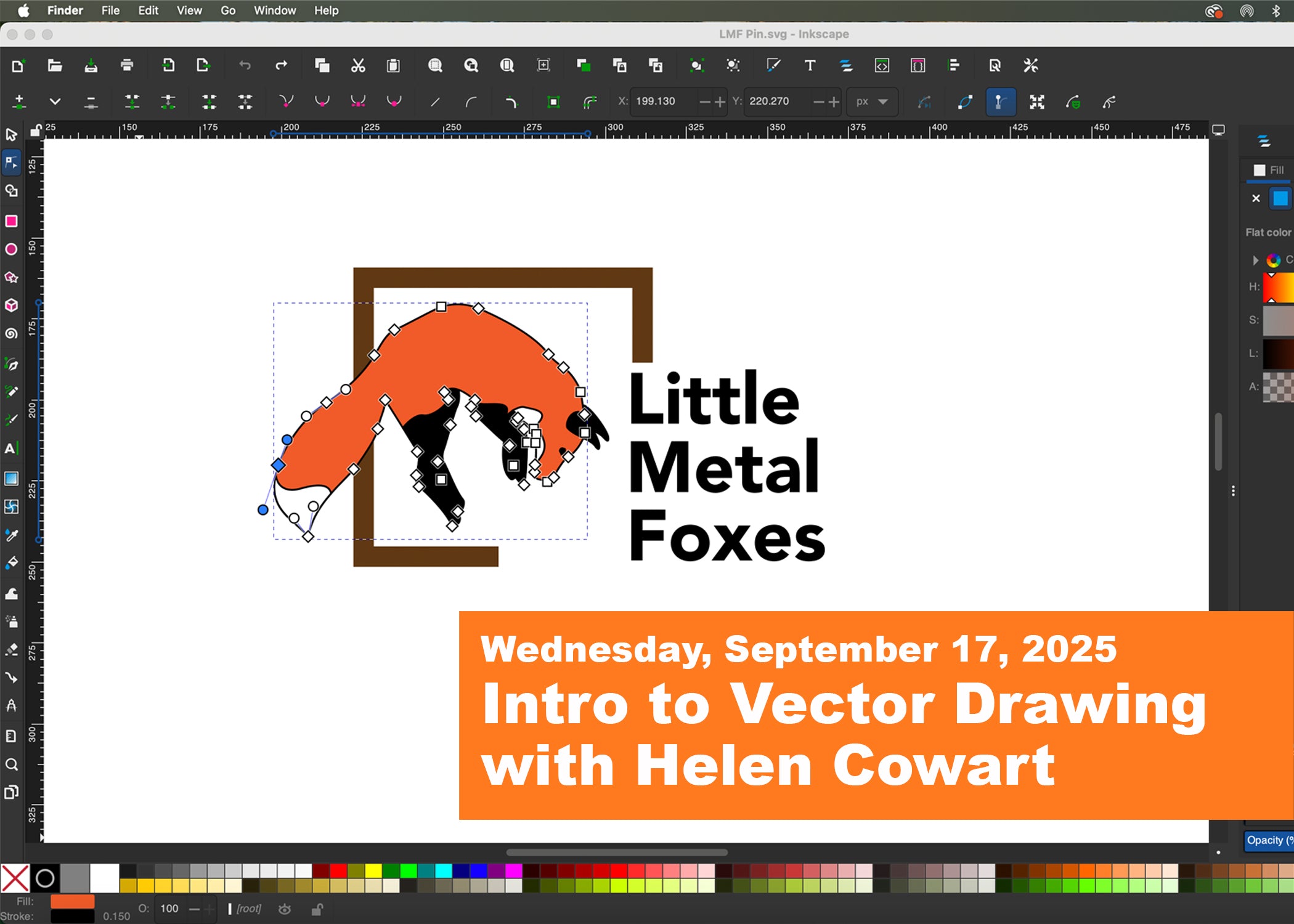
Task: Open the XML editor from toolbar
Action: pyautogui.click(x=882, y=65)
